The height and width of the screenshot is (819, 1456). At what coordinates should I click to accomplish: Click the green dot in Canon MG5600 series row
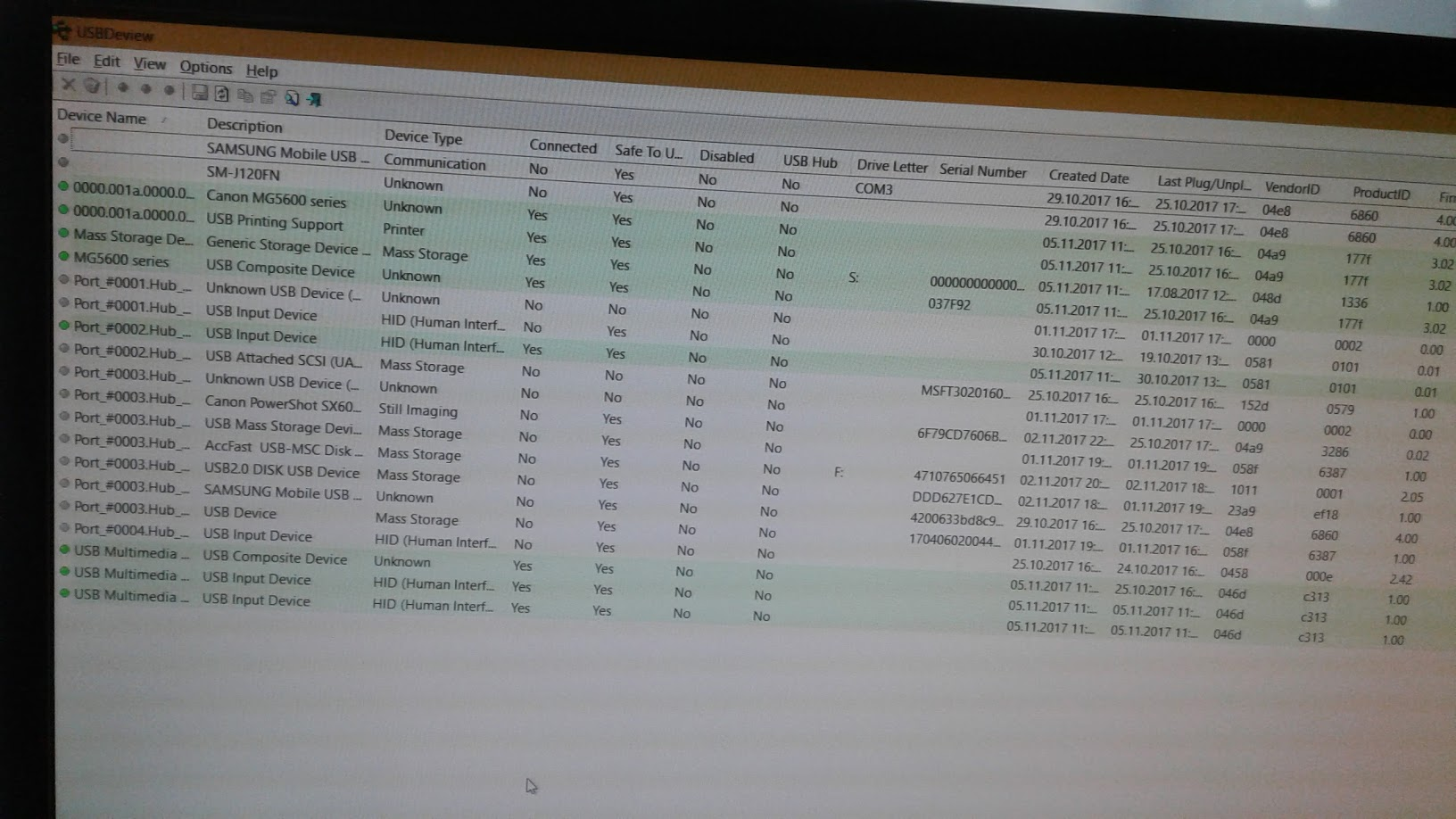63,186
